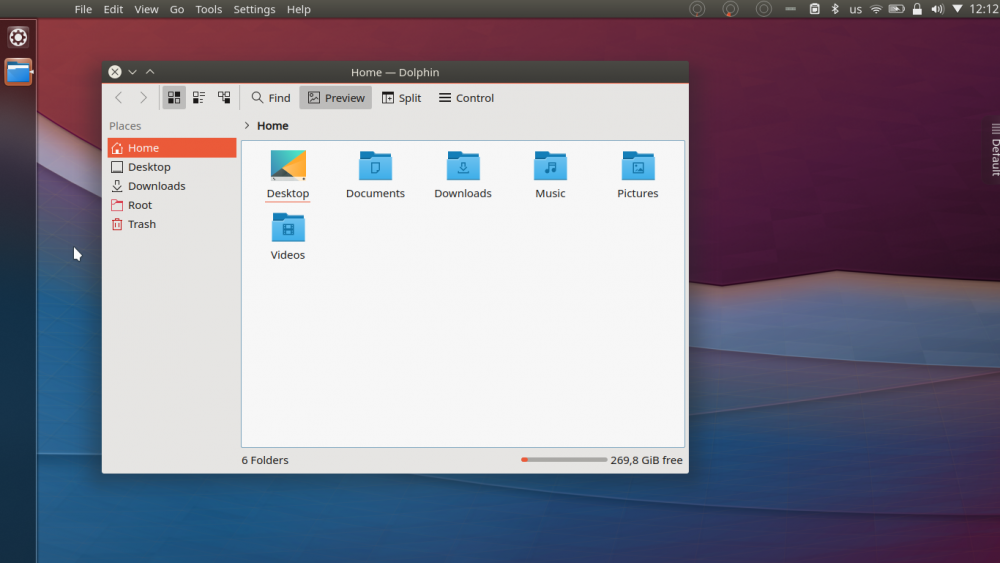1000x563 pixels.
Task: Click the clipboard tray icon
Action: point(814,9)
